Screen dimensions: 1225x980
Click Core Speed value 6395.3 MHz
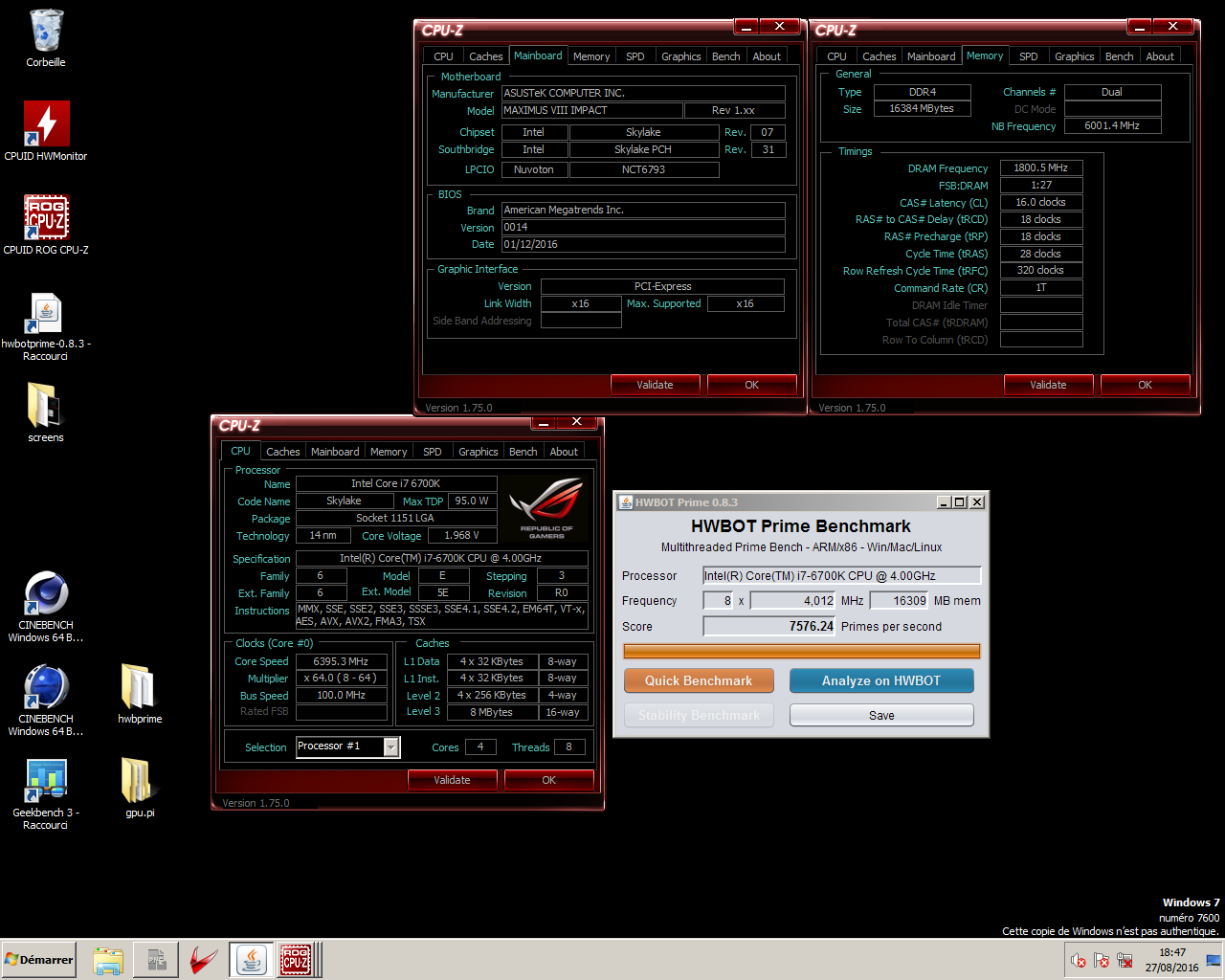(x=342, y=661)
